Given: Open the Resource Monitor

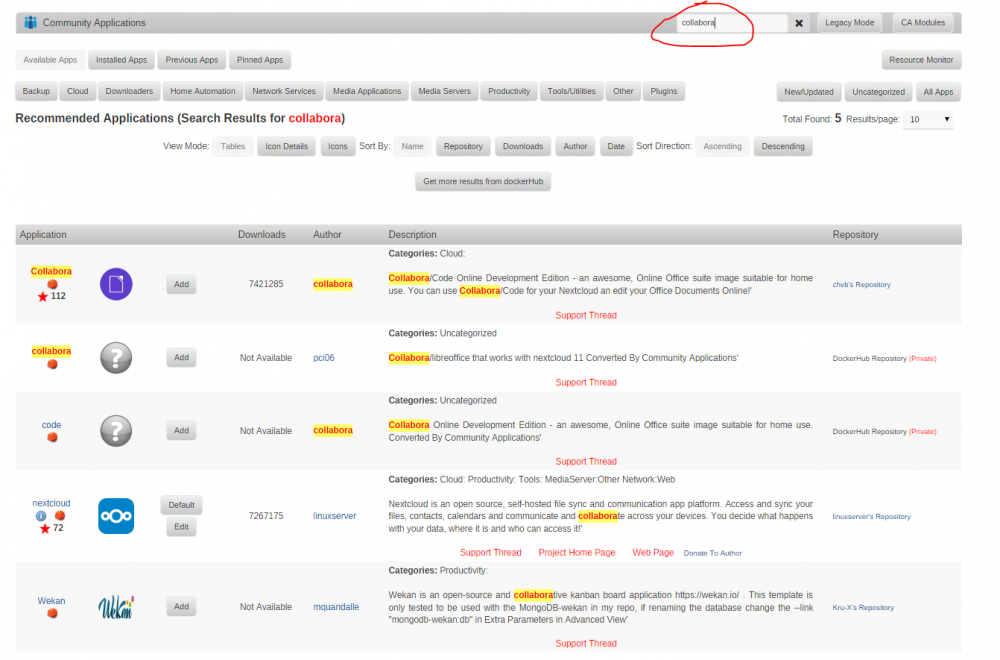Looking at the screenshot, I should [x=921, y=60].
